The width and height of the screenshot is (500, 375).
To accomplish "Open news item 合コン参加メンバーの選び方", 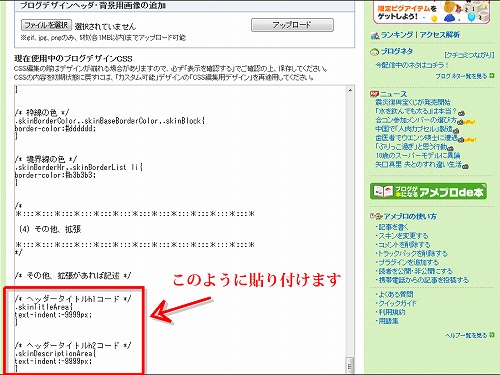I will coord(416,120).
